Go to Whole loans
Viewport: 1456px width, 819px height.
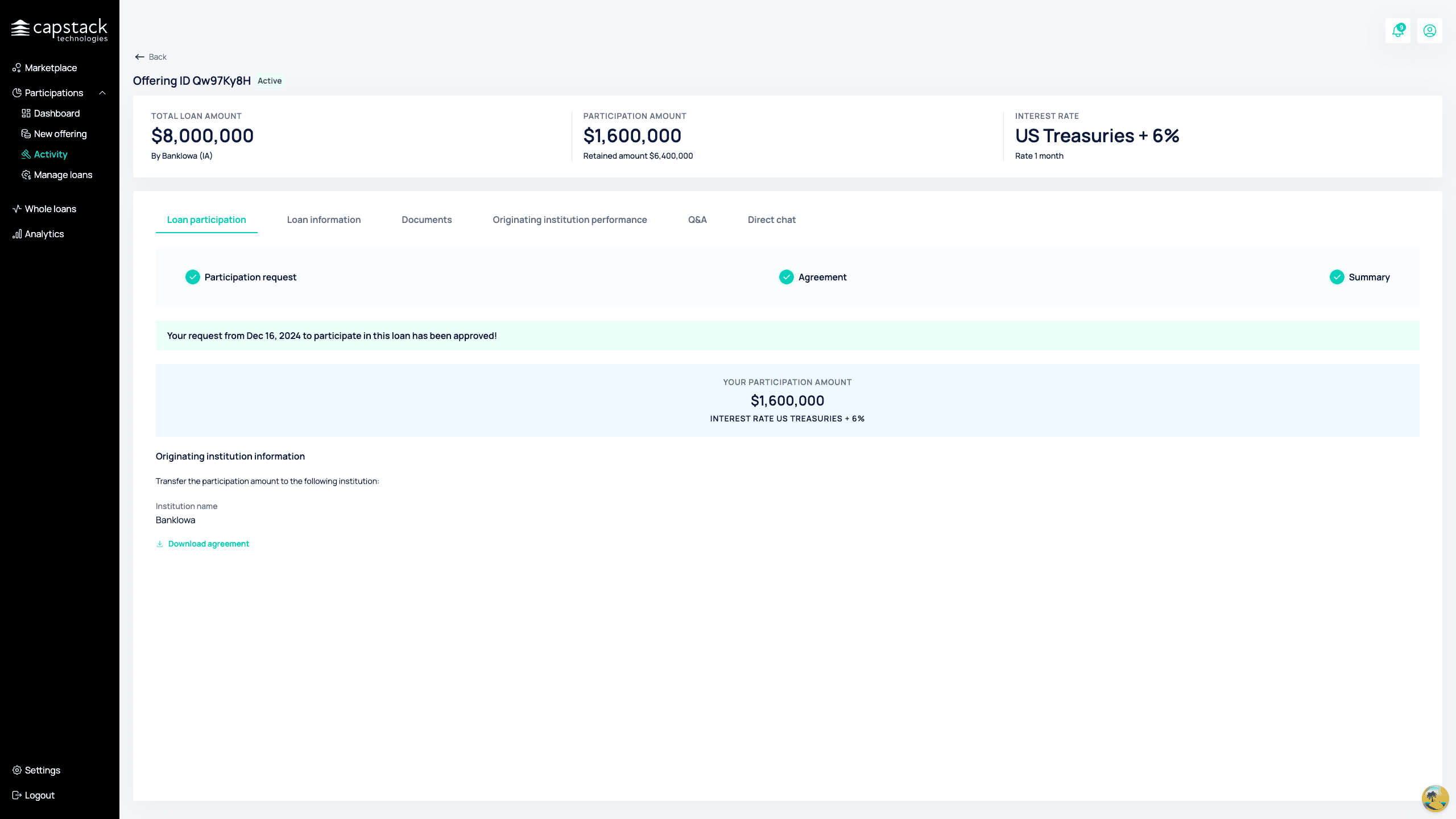pyautogui.click(x=51, y=209)
